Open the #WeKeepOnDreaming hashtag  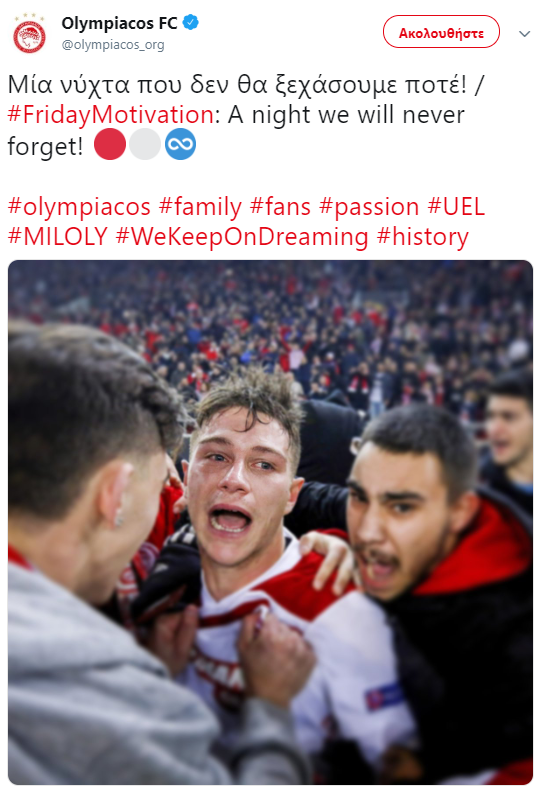[242, 237]
